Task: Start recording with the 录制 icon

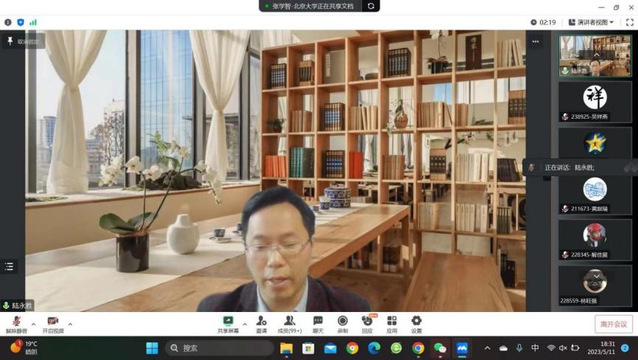Action: click(343, 325)
